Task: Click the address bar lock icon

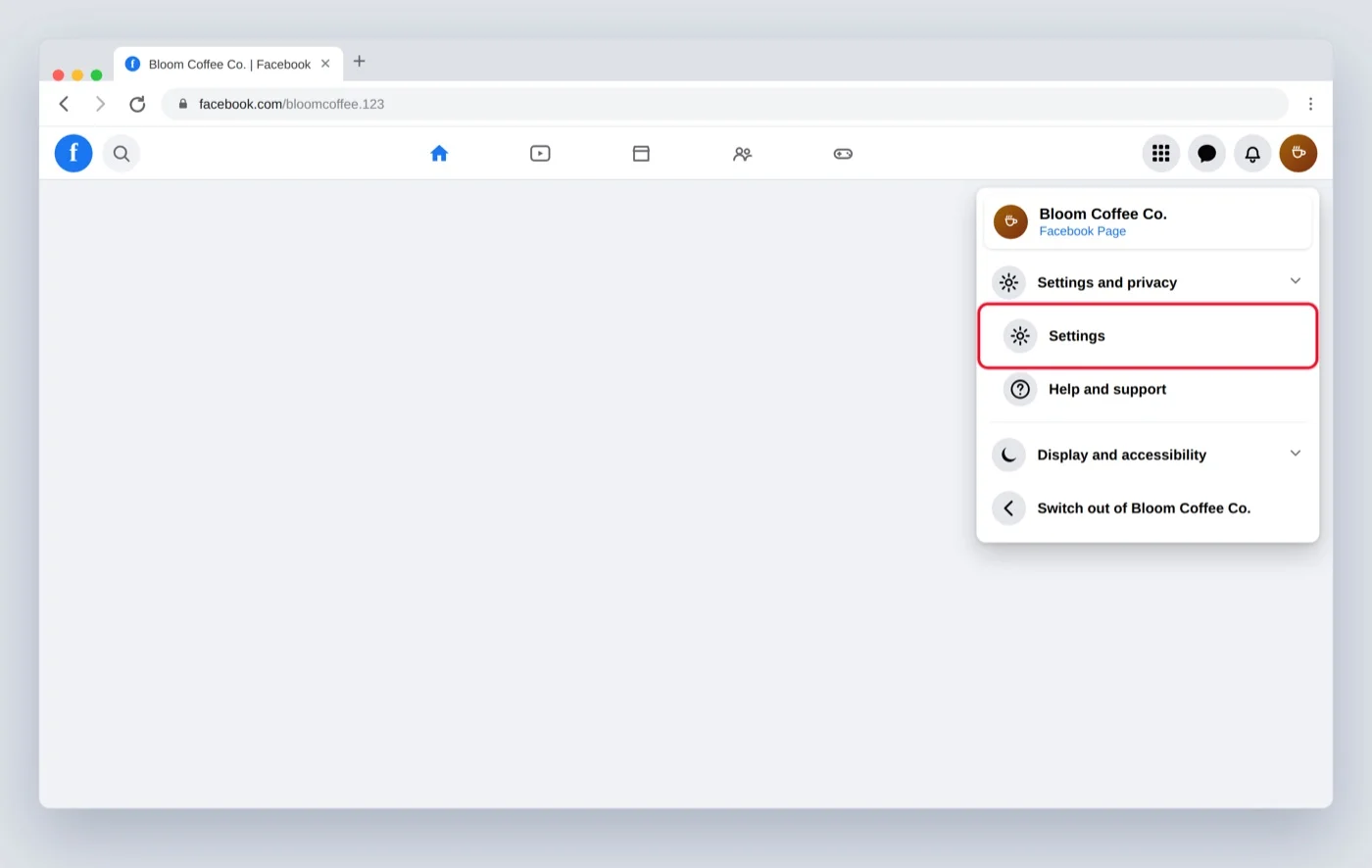Action: 182,104
